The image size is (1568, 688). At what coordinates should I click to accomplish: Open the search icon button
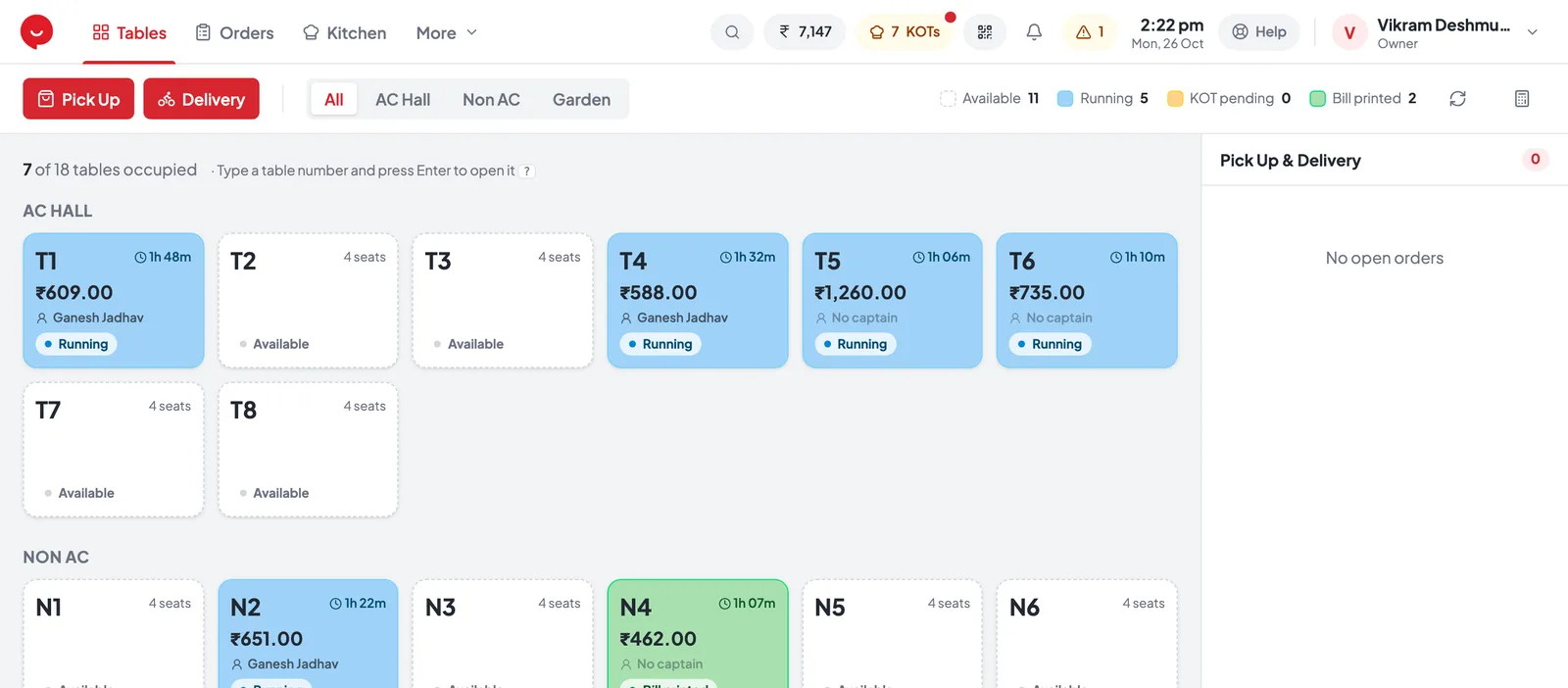click(732, 32)
